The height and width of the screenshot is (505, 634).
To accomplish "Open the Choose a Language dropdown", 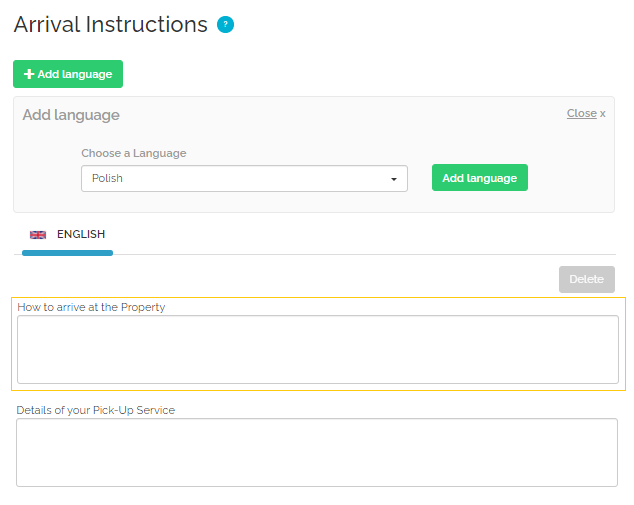I will [x=244, y=178].
